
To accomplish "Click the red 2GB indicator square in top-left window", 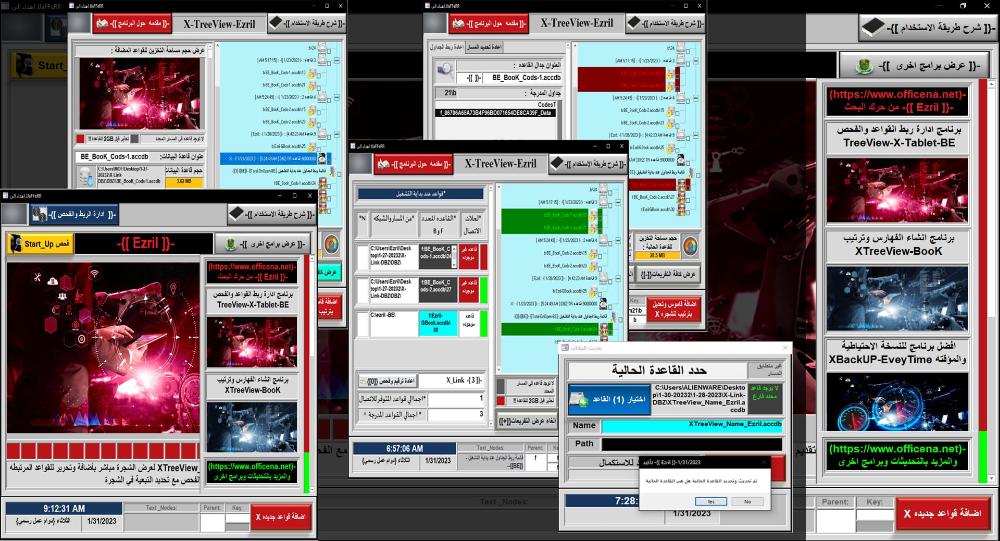I will 80,138.
